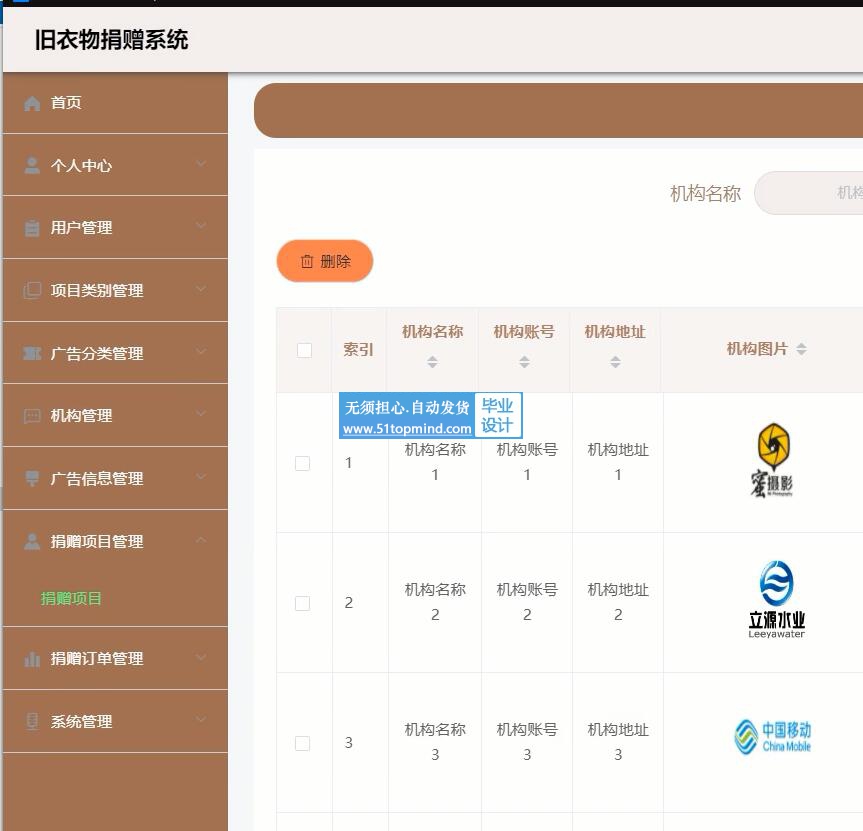This screenshot has width=863, height=831.
Task: Expand the 广告信息管理 chevron
Action: 201,477
